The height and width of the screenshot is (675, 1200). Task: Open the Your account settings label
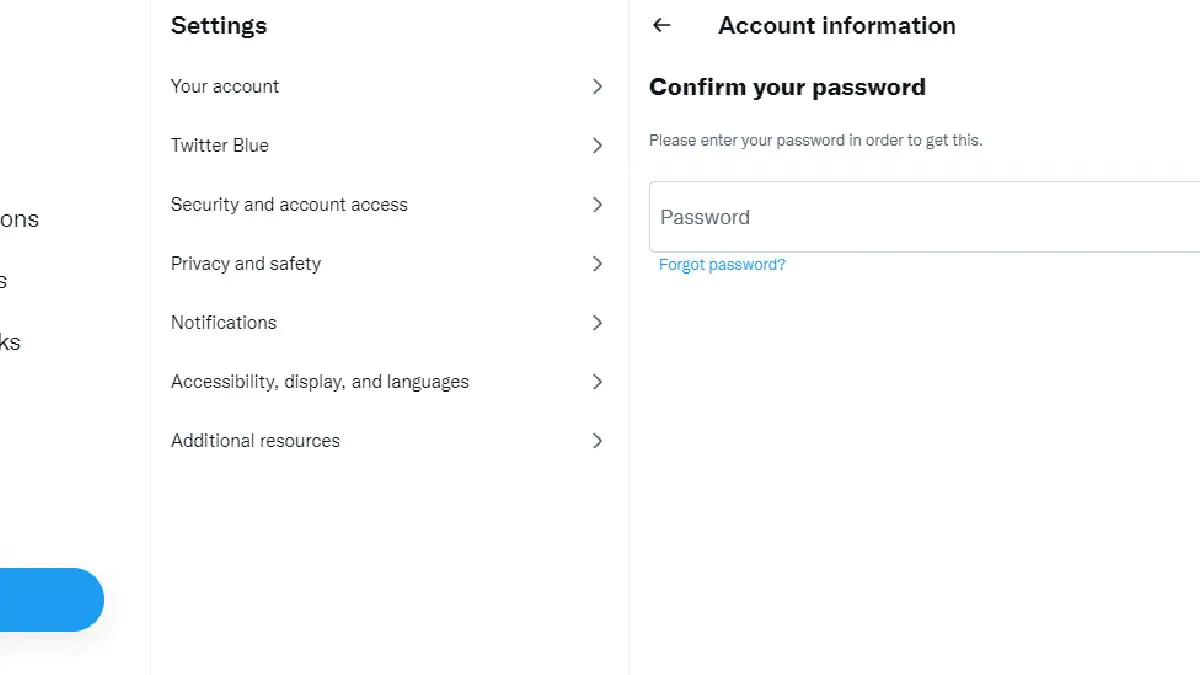225,87
